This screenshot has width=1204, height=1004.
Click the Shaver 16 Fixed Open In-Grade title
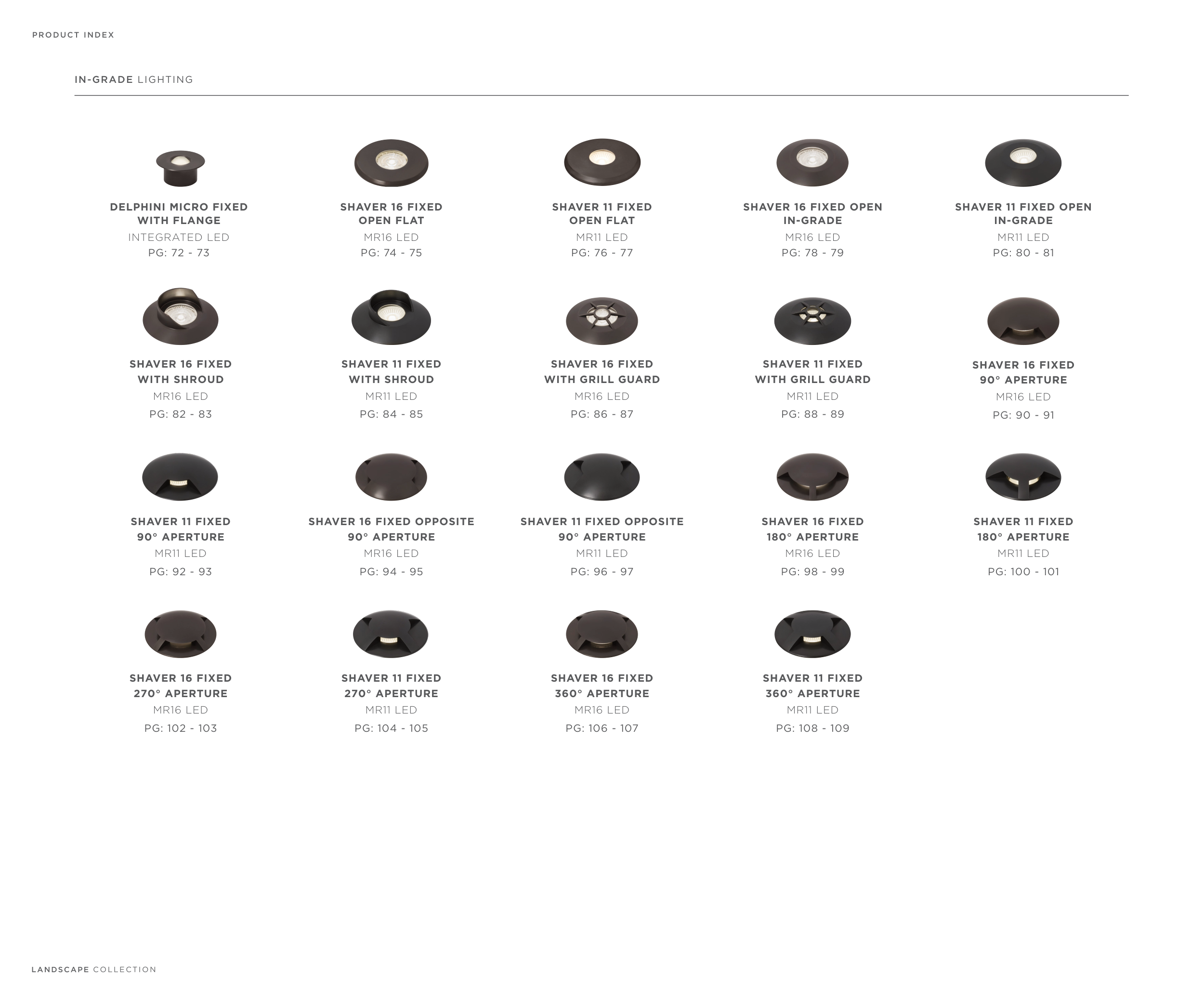pos(812,213)
